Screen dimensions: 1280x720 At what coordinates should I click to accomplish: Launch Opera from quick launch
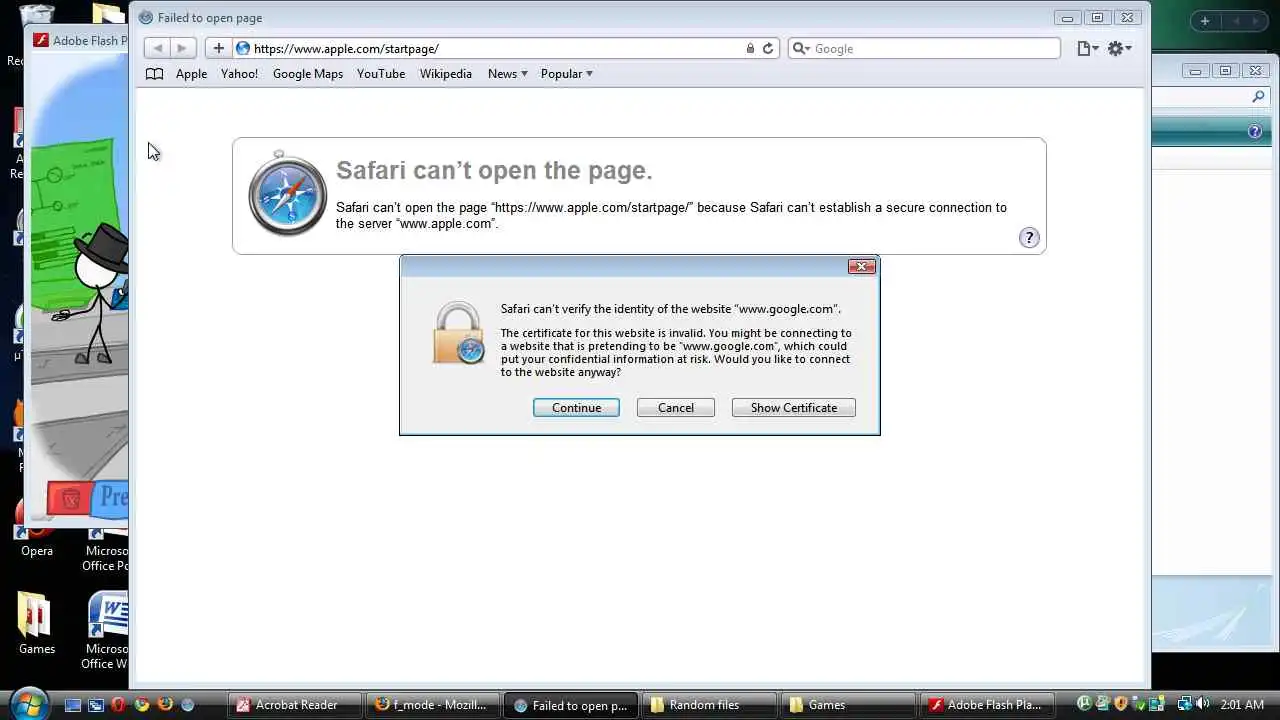(118, 705)
